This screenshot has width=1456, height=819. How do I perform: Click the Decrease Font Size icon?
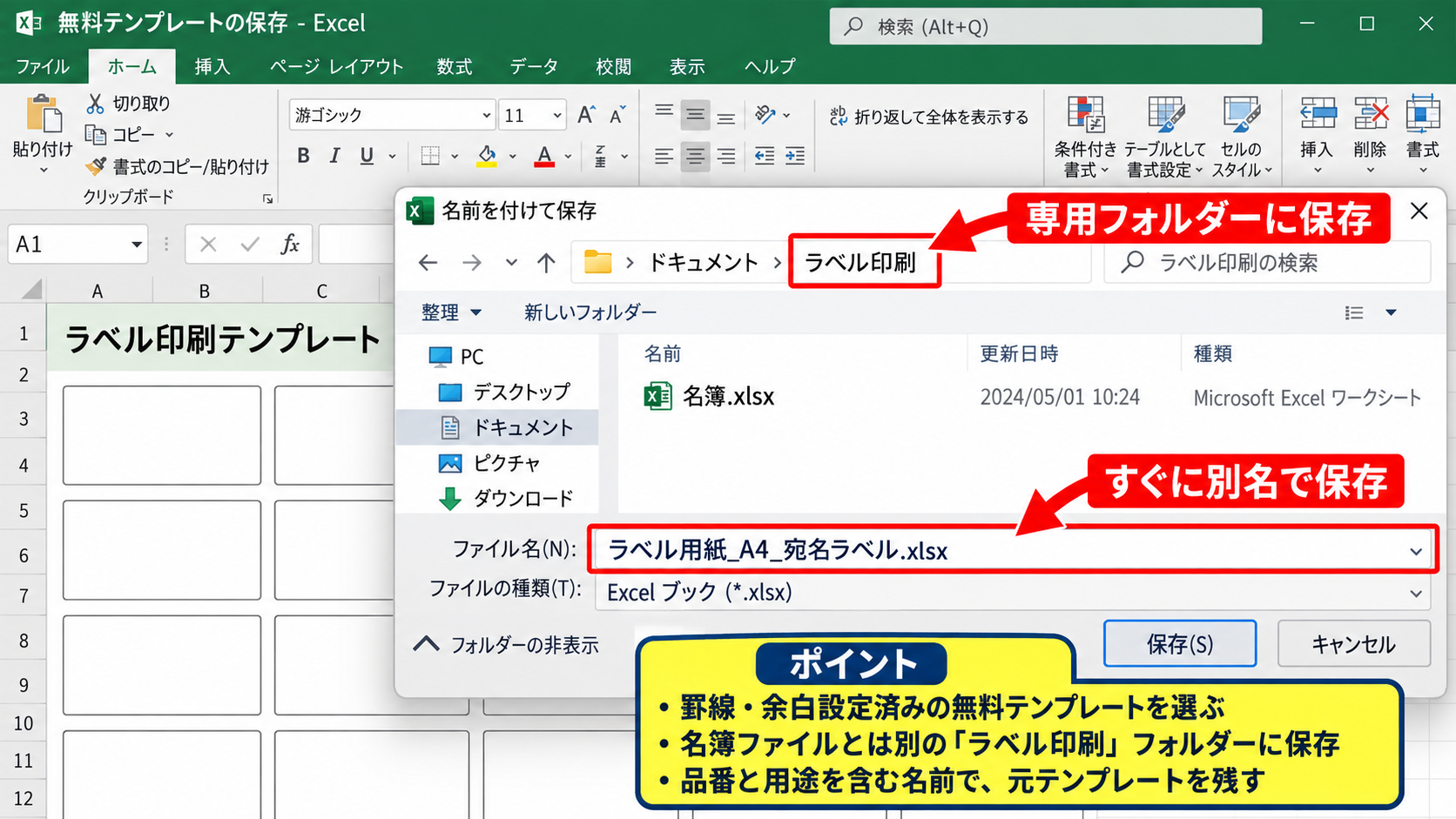(617, 115)
